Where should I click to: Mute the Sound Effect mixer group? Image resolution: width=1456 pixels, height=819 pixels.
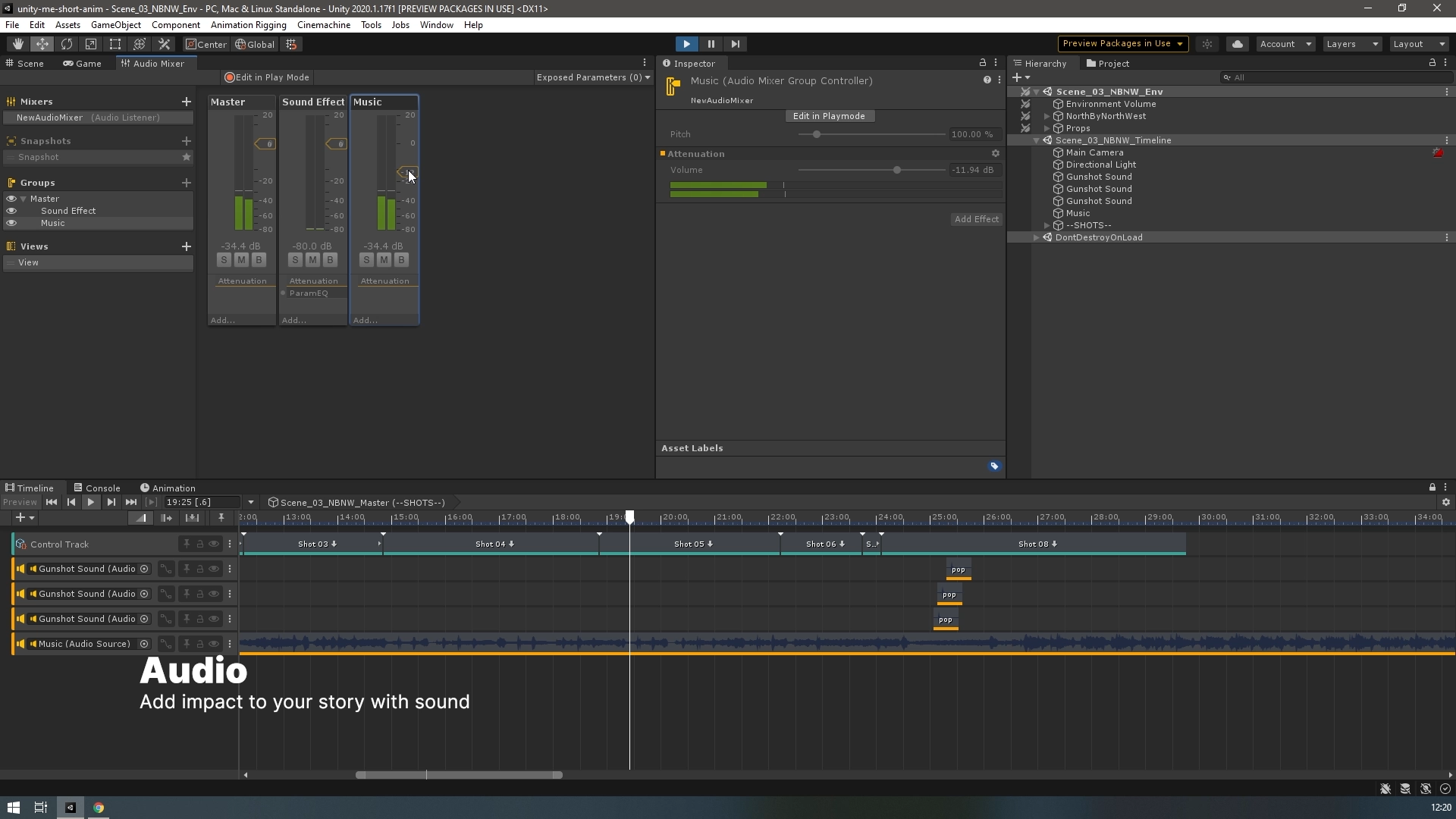pyautogui.click(x=312, y=260)
